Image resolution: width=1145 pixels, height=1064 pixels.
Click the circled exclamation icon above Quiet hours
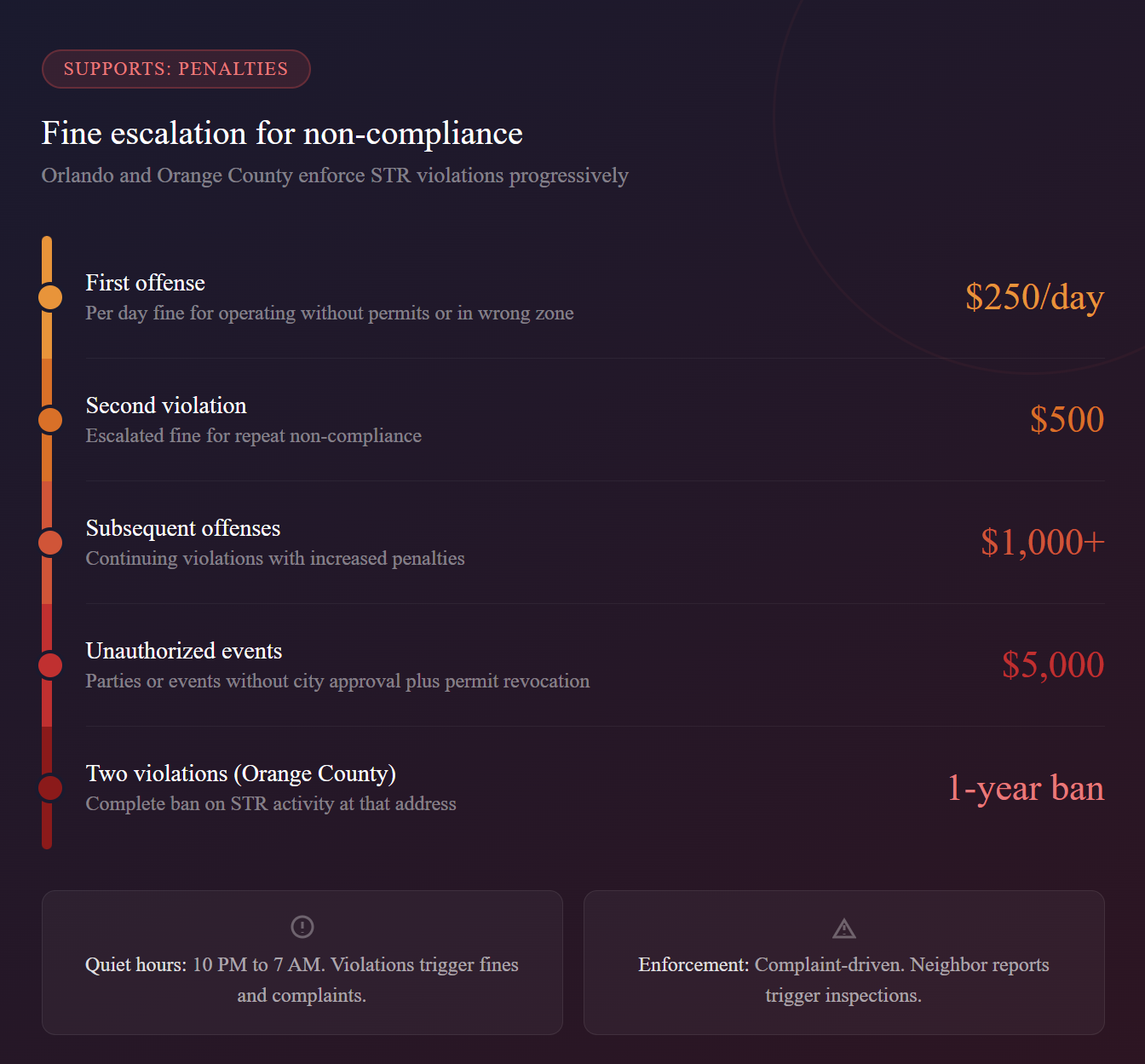(x=302, y=926)
